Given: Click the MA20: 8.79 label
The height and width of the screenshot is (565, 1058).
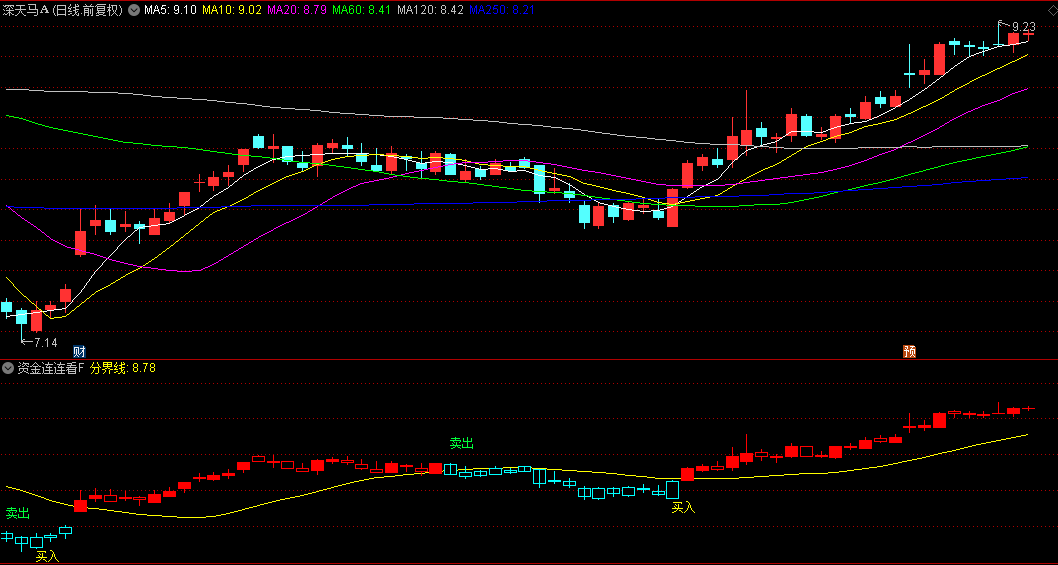Looking at the screenshot, I should coord(298,9).
